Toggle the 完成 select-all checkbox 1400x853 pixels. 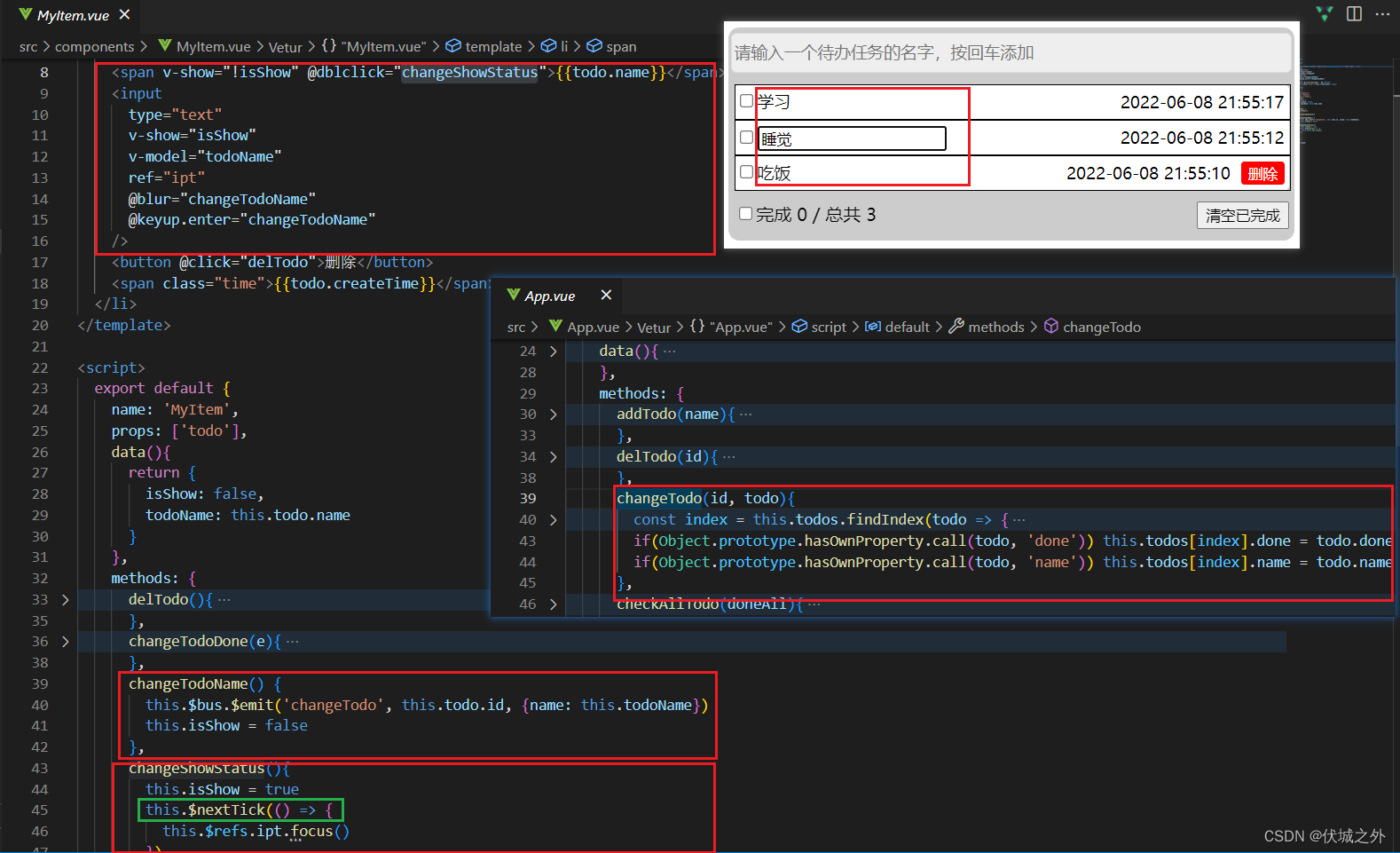pyautogui.click(x=746, y=214)
